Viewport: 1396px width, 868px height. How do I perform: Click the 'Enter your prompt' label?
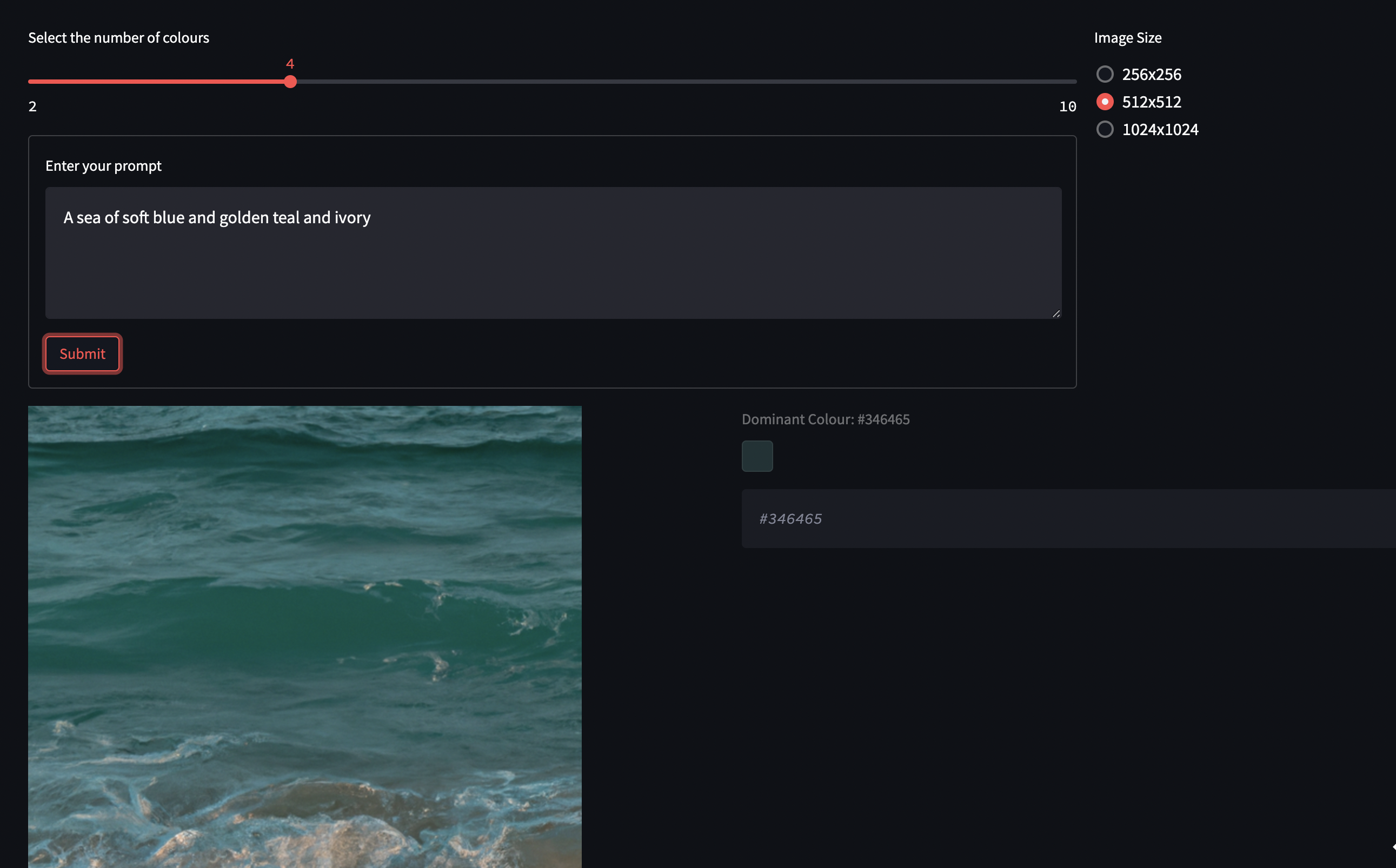[103, 166]
